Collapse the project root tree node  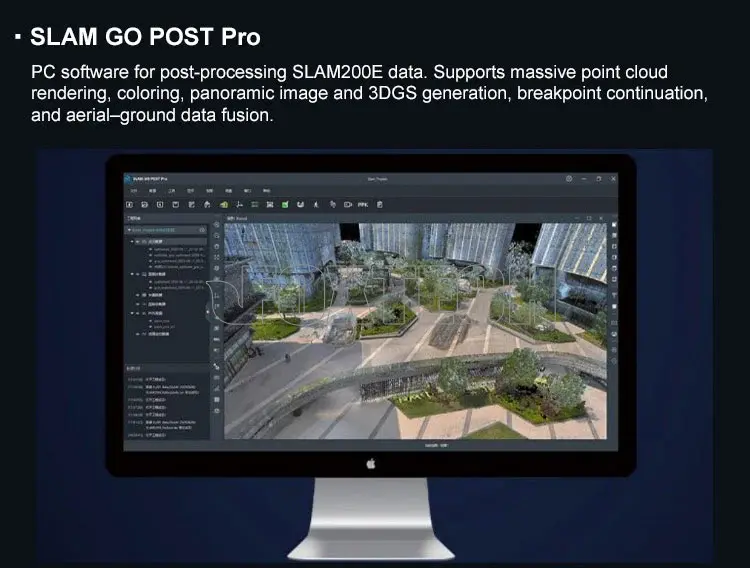[x=129, y=229]
